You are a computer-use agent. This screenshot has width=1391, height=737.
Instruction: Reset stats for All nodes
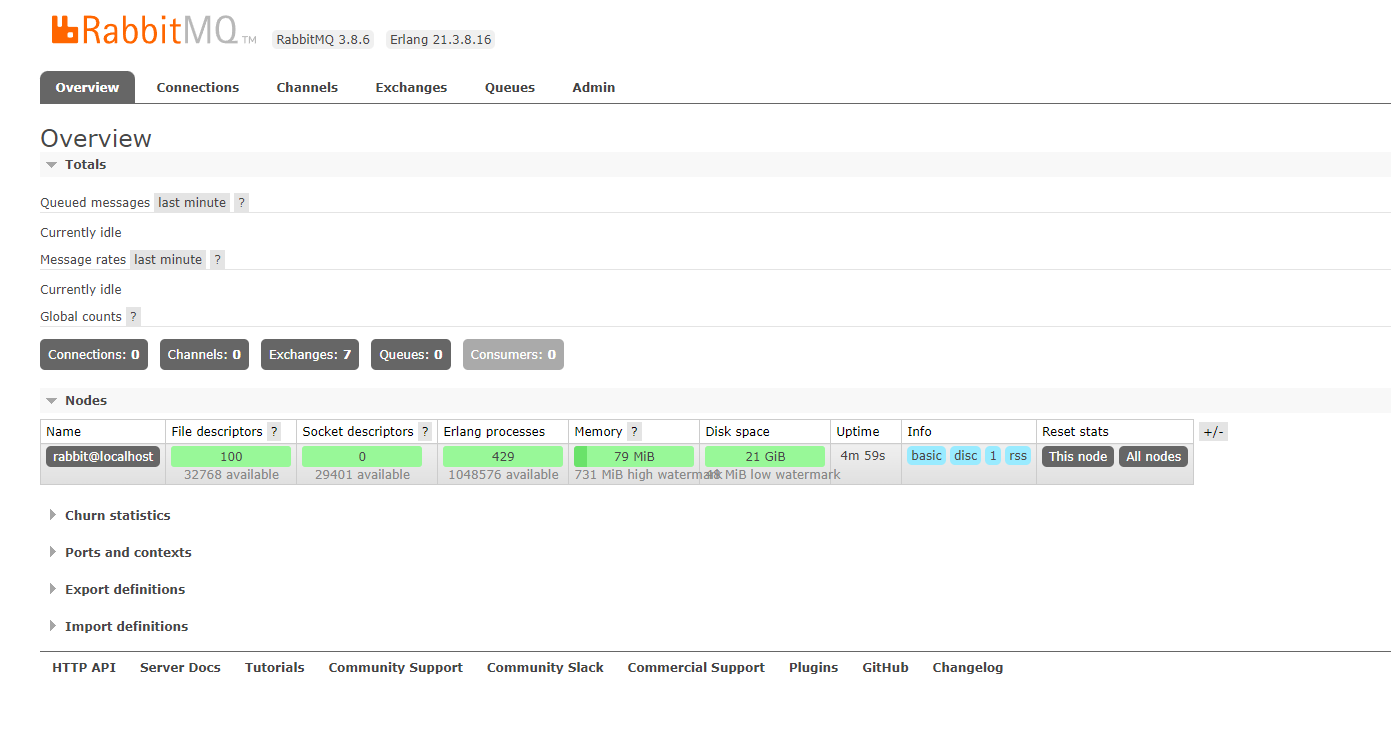[x=1153, y=456]
